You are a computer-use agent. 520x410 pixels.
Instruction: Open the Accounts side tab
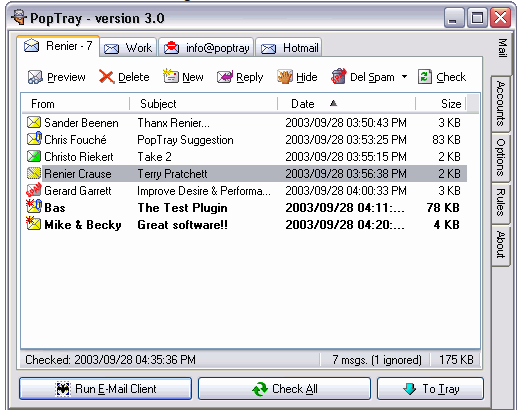pyautogui.click(x=501, y=104)
